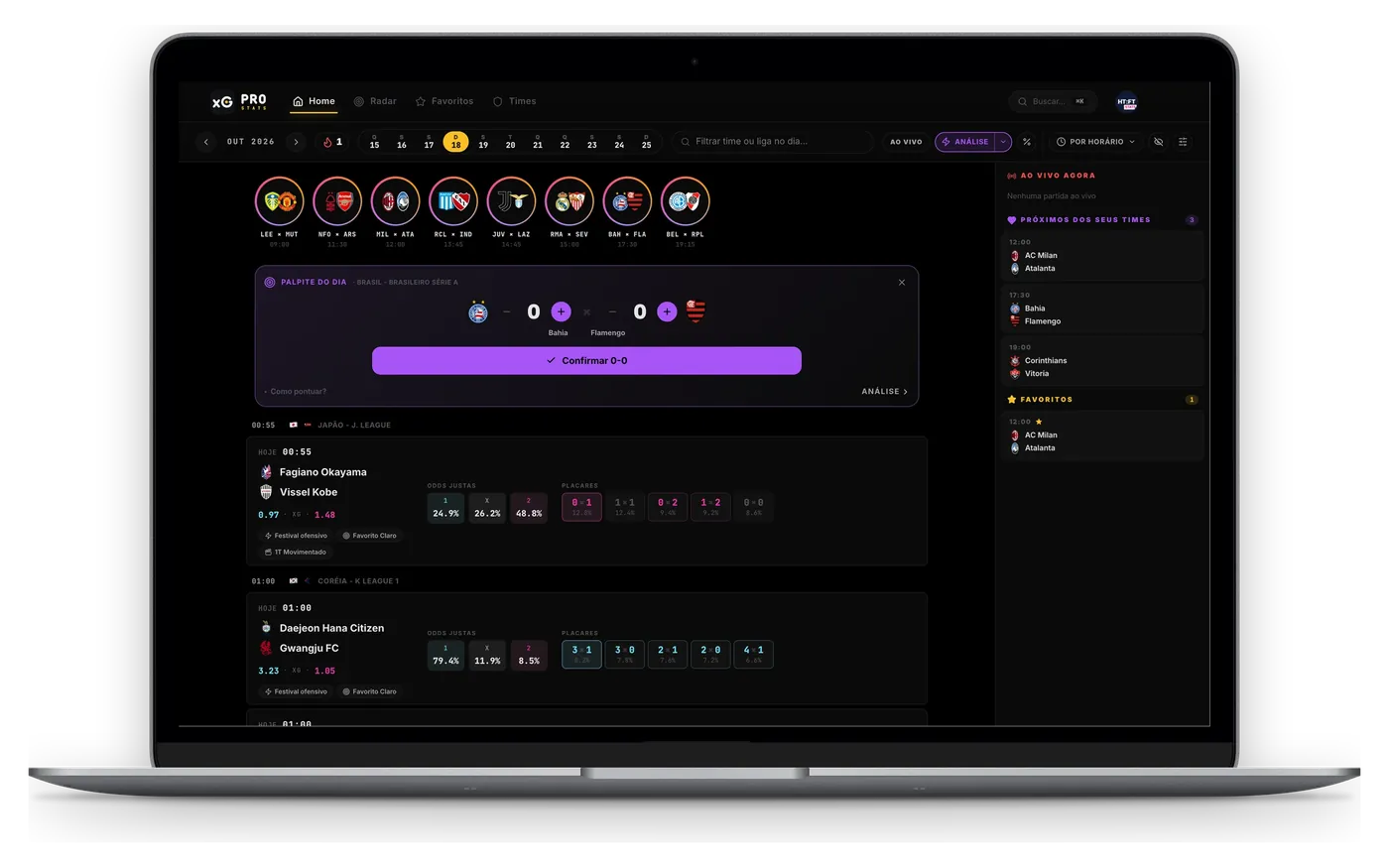Close the Palpite do Dia card

point(902,283)
